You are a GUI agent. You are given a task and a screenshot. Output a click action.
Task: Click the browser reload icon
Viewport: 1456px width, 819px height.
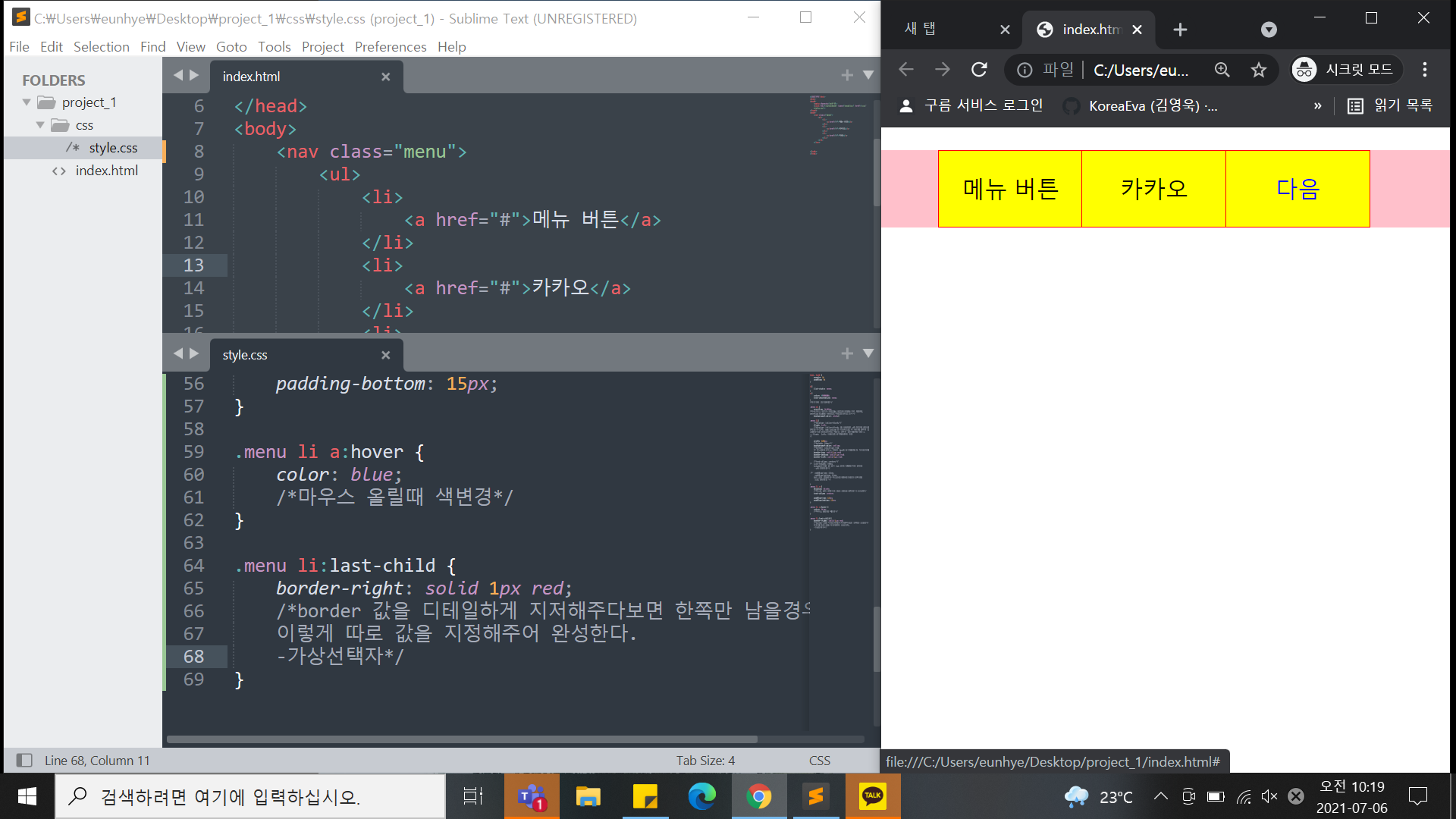coord(979,70)
